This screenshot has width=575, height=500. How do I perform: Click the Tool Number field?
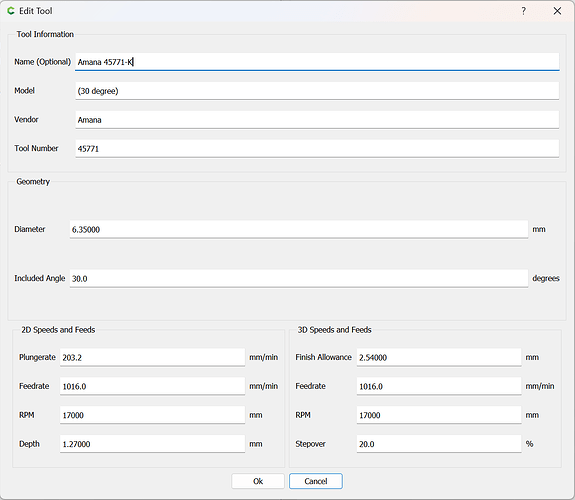[317, 149]
